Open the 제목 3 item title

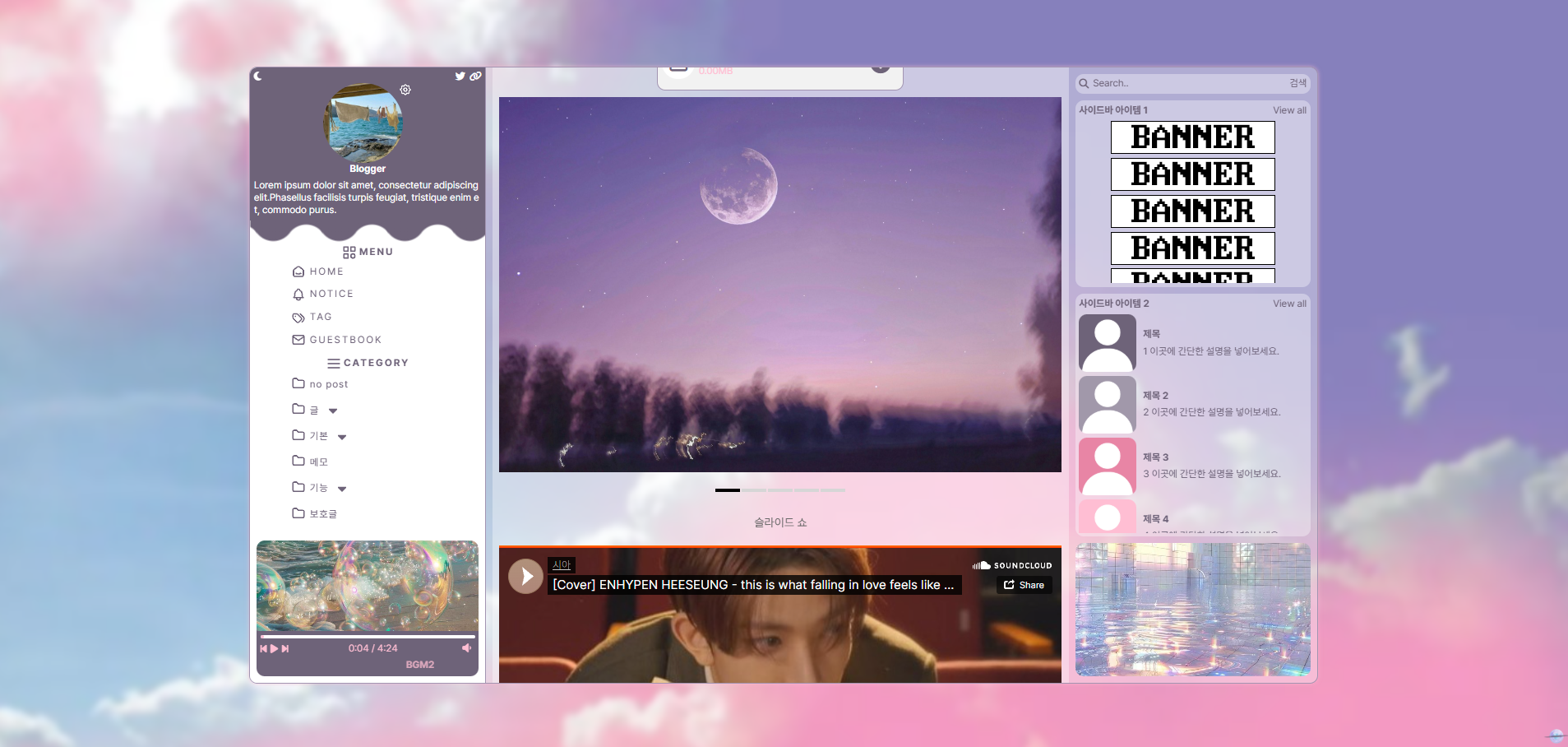coord(1155,457)
